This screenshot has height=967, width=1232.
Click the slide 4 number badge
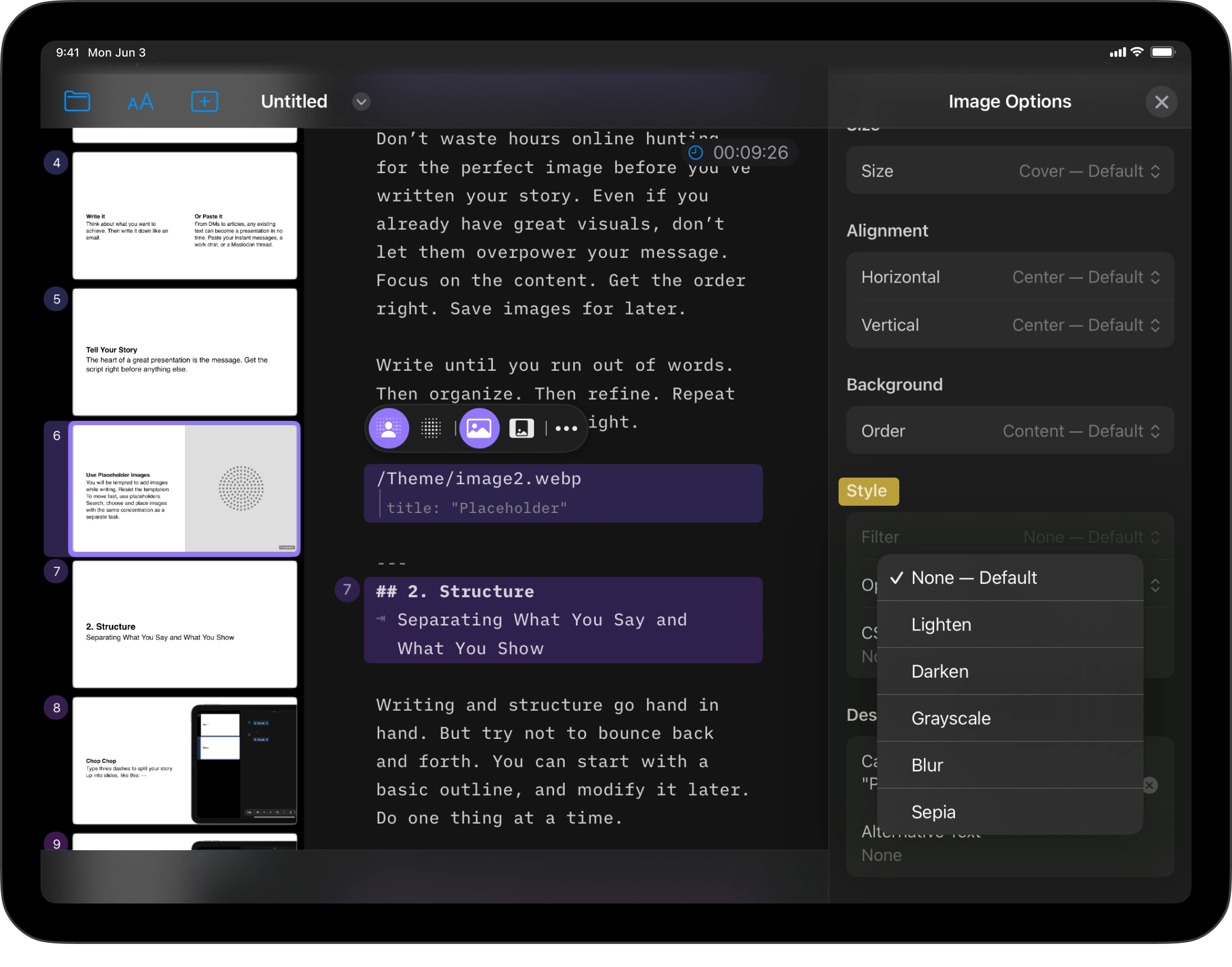56,163
